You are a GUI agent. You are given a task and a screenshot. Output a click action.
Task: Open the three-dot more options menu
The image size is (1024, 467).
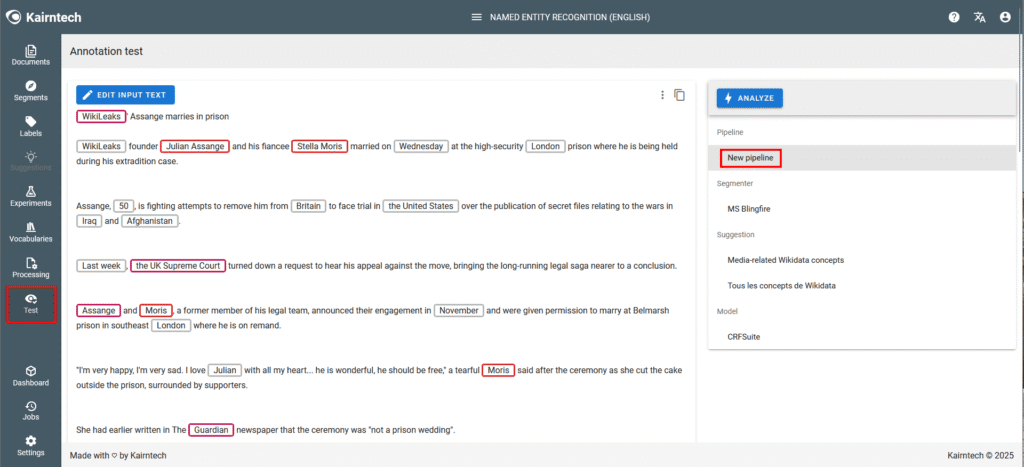662,95
